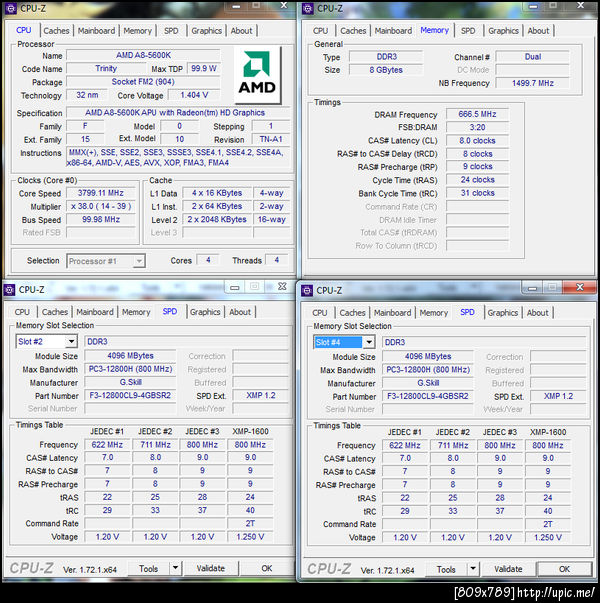The height and width of the screenshot is (603, 600).
Task: Click the Multiplier value x 38.0
Action: coord(101,207)
